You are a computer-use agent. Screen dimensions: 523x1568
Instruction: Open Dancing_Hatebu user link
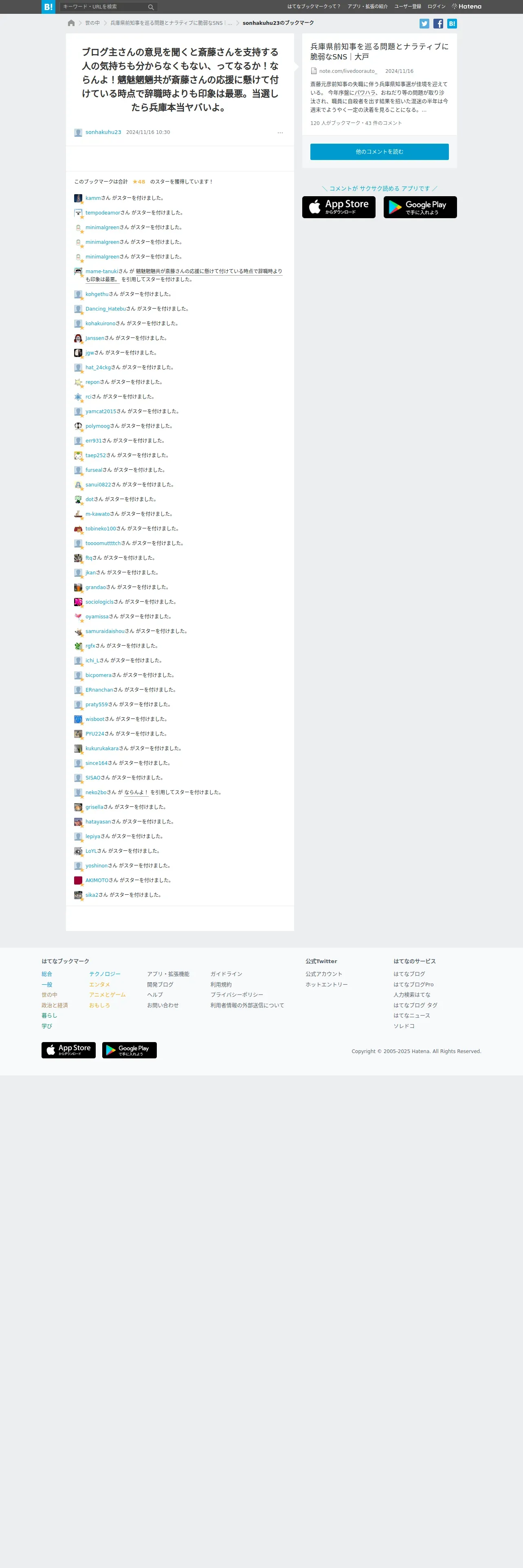pyautogui.click(x=105, y=309)
